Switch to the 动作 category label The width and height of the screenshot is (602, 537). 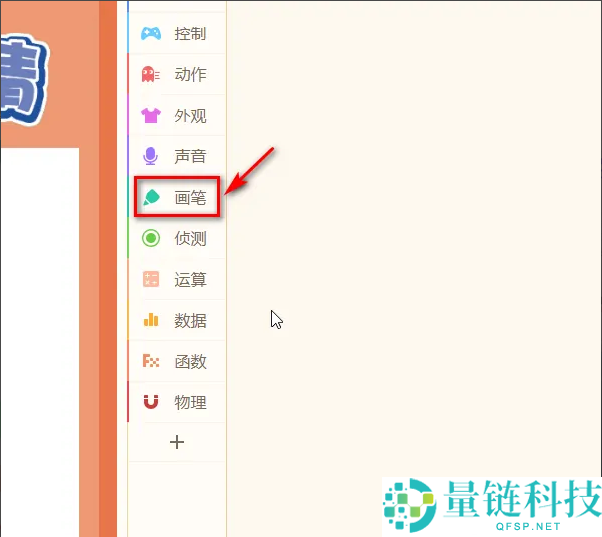(190, 74)
